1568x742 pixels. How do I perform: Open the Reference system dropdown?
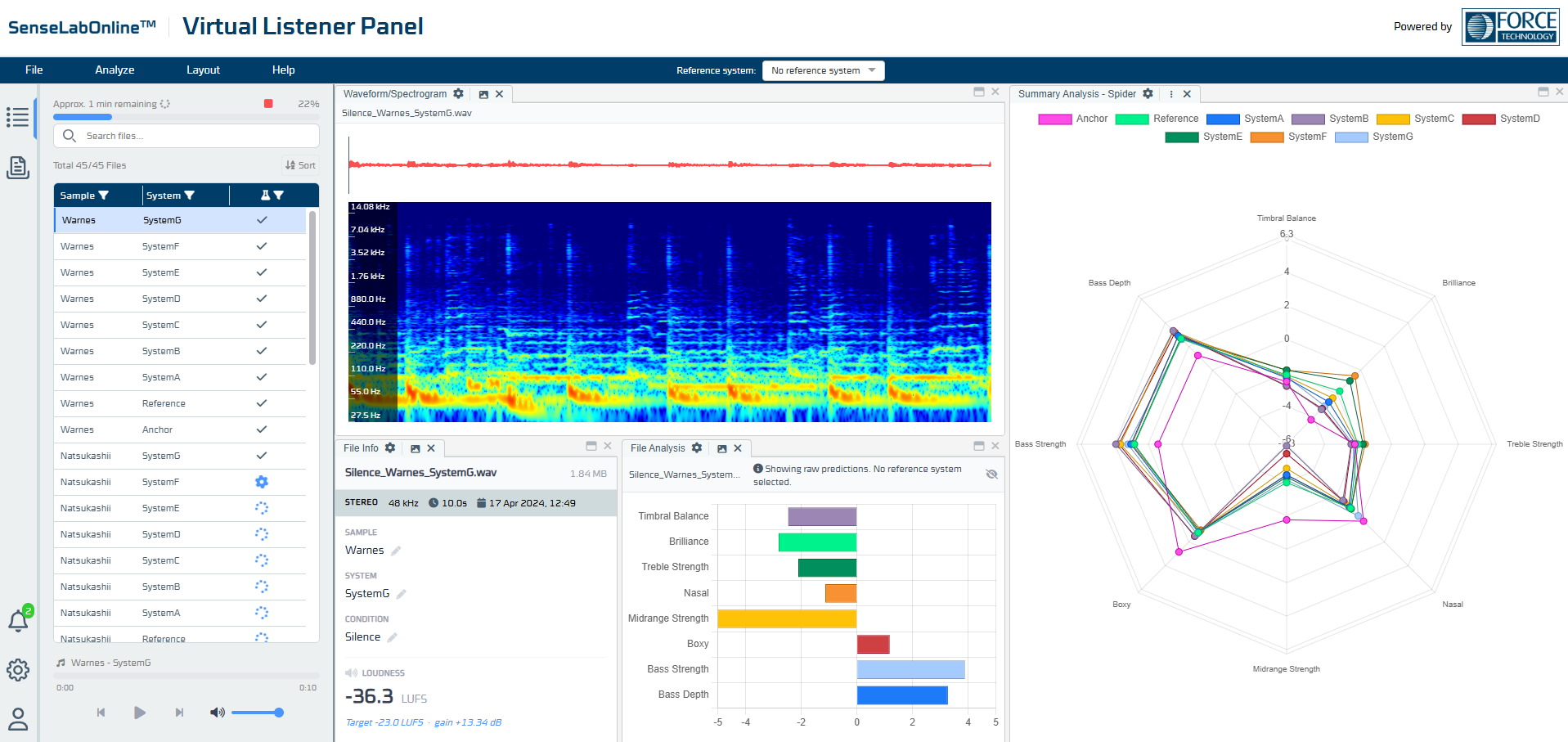coord(823,70)
